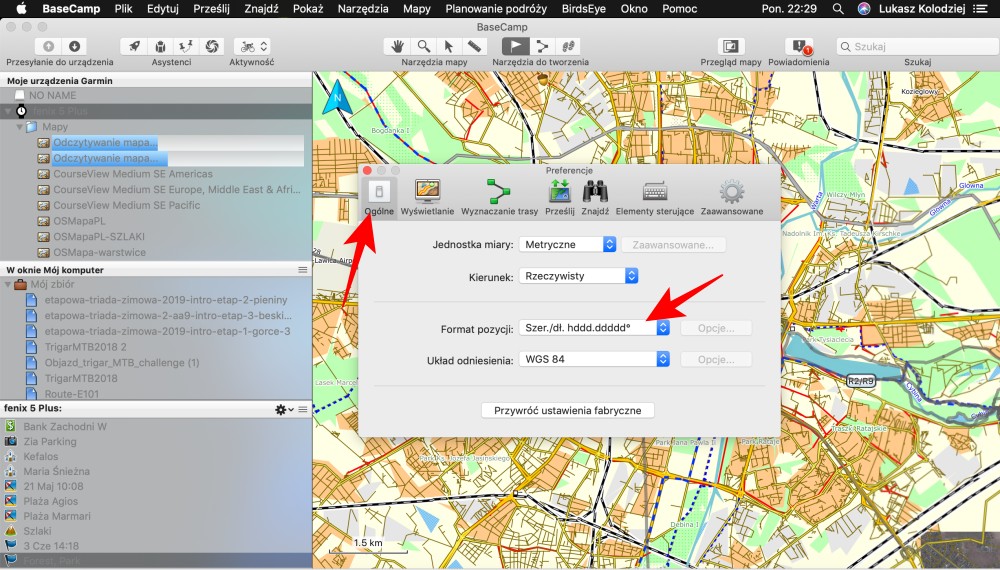Click the north compass arrow on map
Image resolution: width=1000 pixels, height=570 pixels.
337,100
